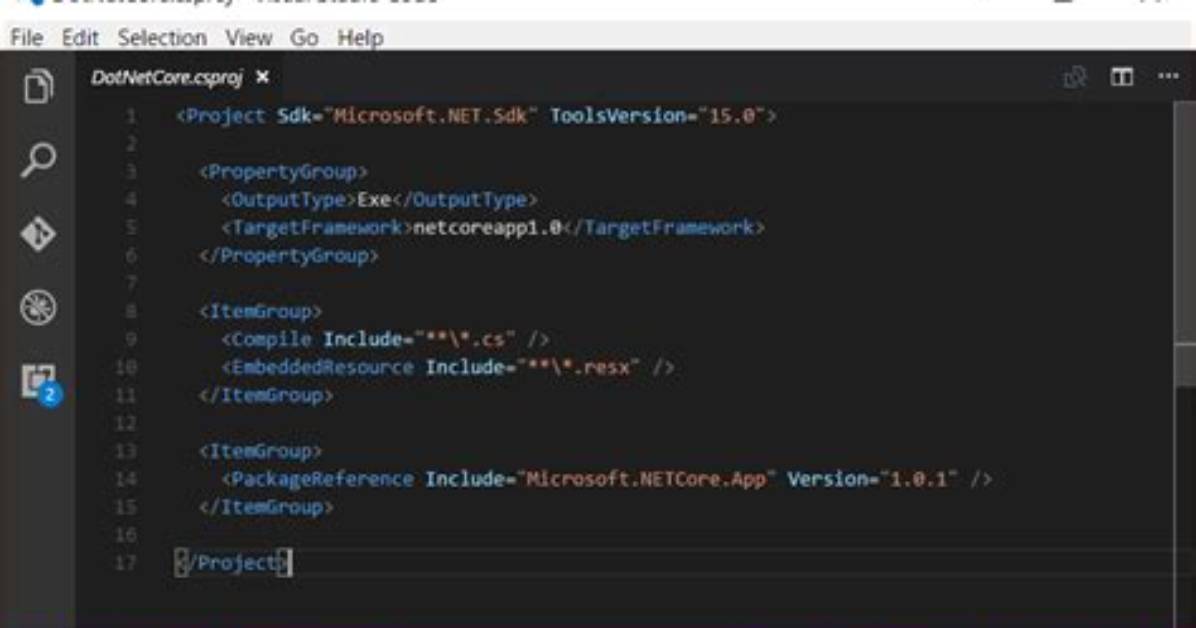
Task: Close the DotNetCore.csproj tab
Action: click(262, 77)
